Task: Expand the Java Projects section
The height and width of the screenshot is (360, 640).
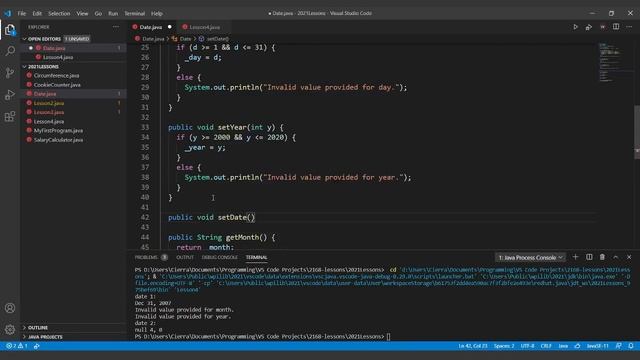Action: (73, 337)
